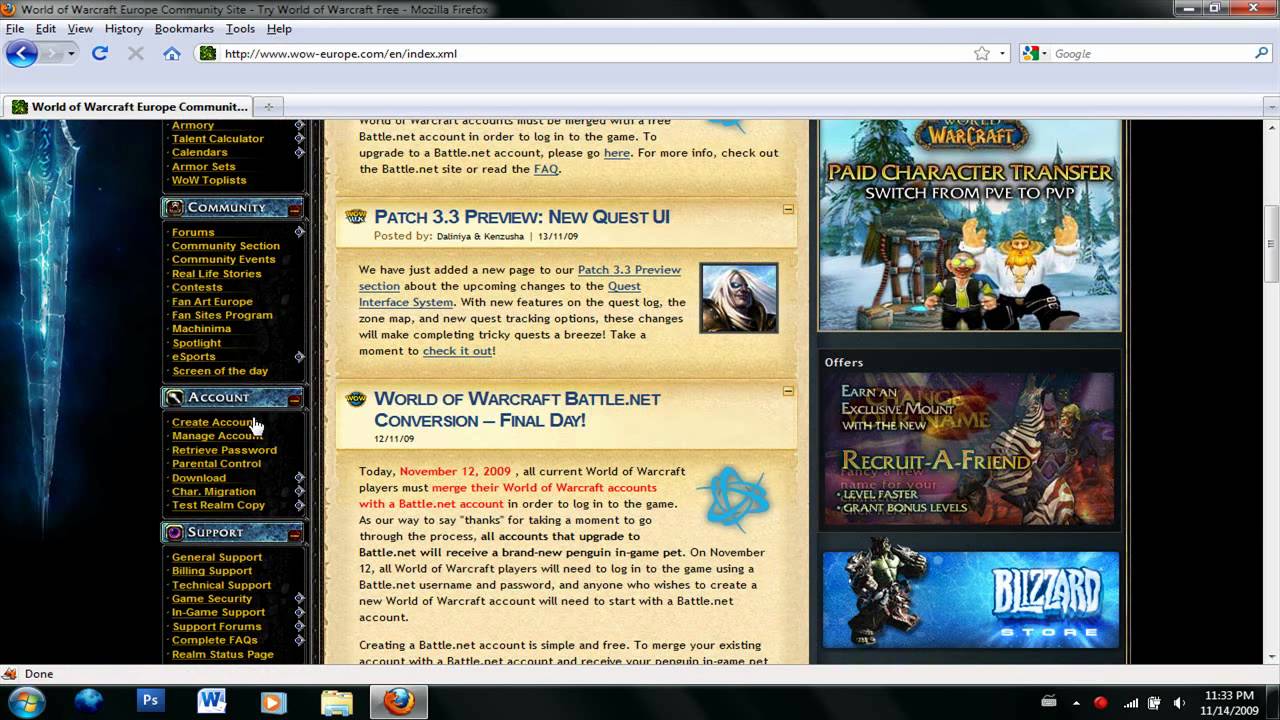
Task: Open Windows Explorer folder on the taskbar
Action: click(337, 702)
